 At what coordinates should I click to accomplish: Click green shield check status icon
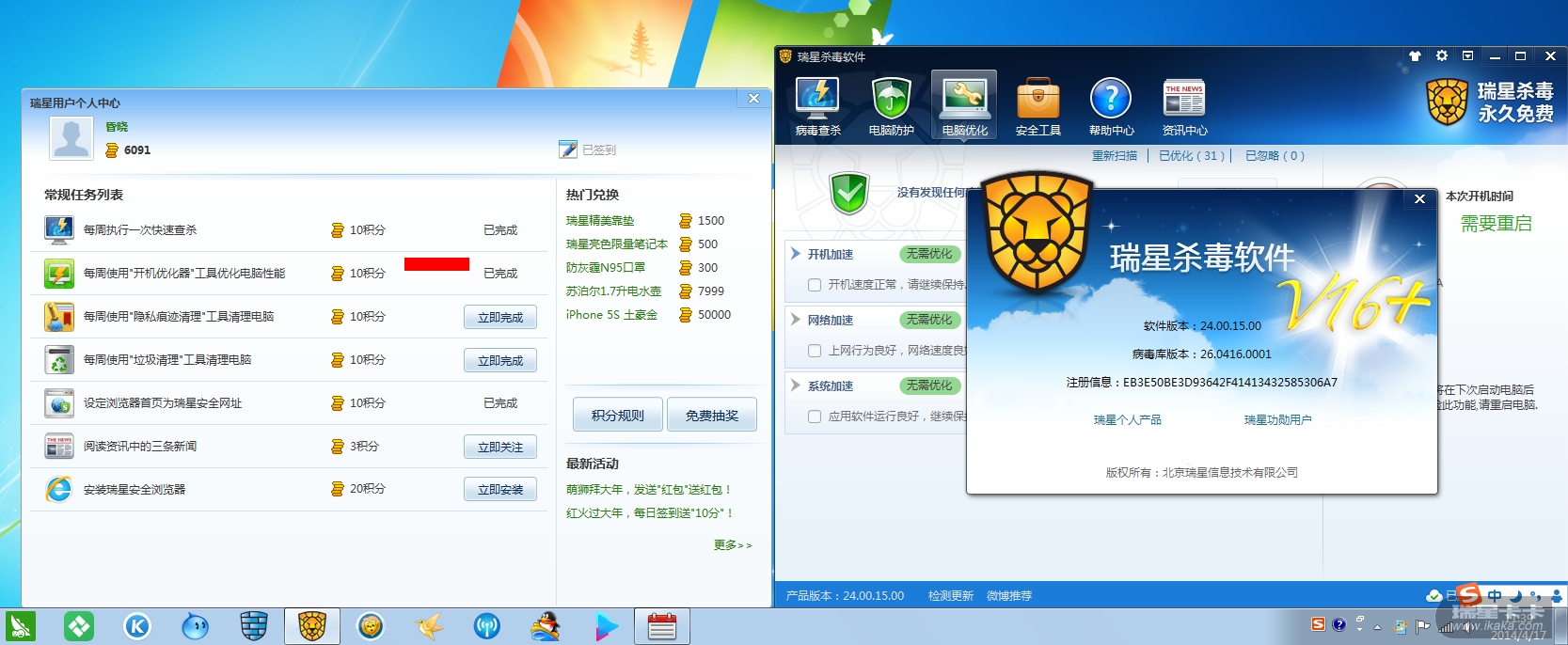pos(849,194)
